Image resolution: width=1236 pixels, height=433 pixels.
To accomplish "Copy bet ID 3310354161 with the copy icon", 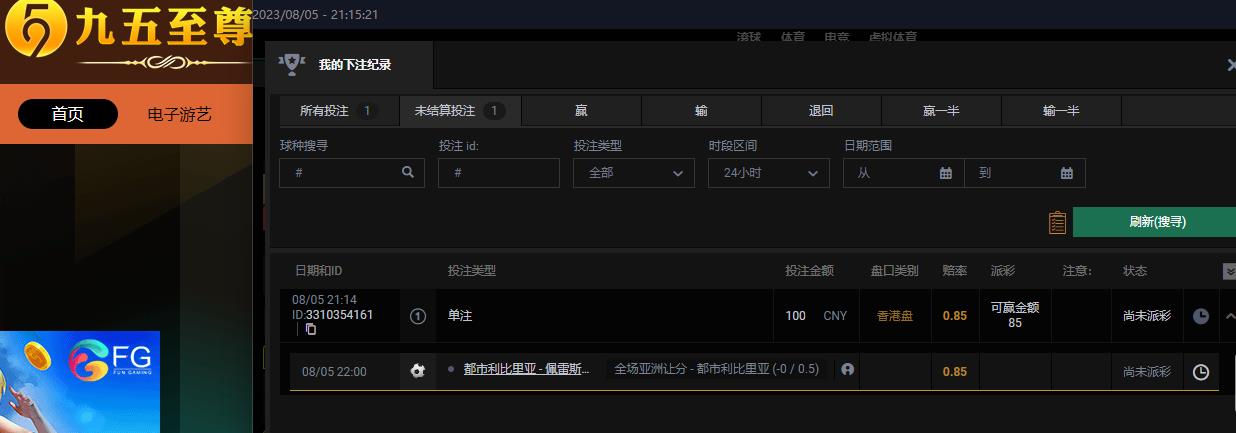I will (311, 329).
